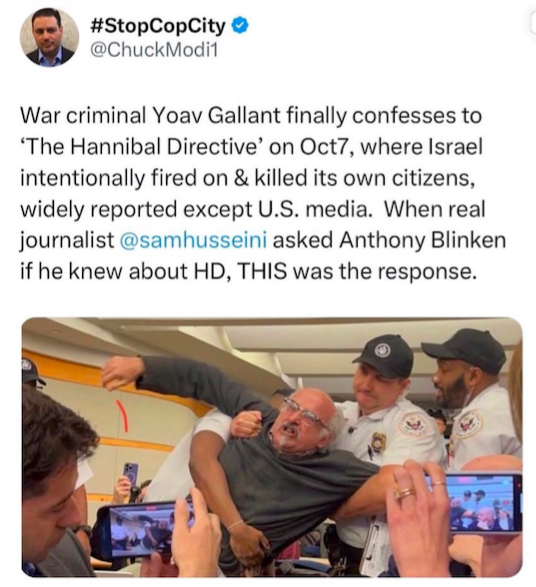Click the raised fist in the photo
This screenshot has width=536, height=587.
(119, 372)
